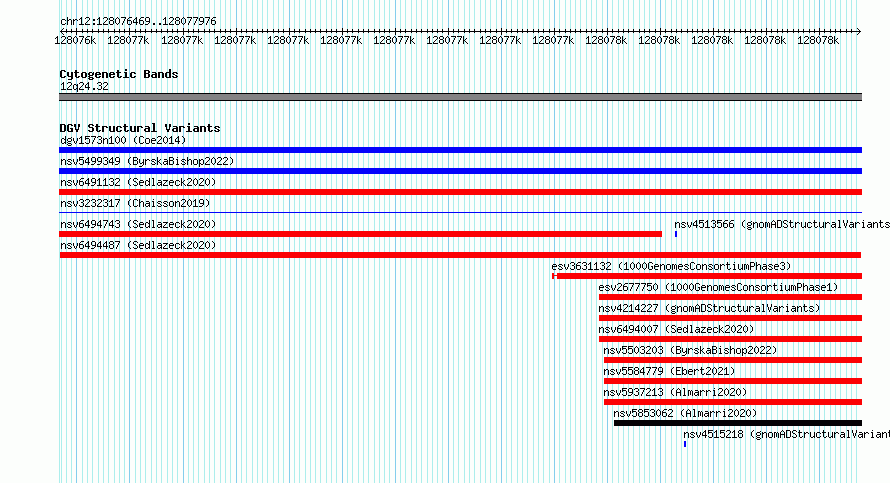Open esv2677750 (1000GenomesConsortiumPhase1) label
The width and height of the screenshot is (890, 483).
tap(718, 287)
